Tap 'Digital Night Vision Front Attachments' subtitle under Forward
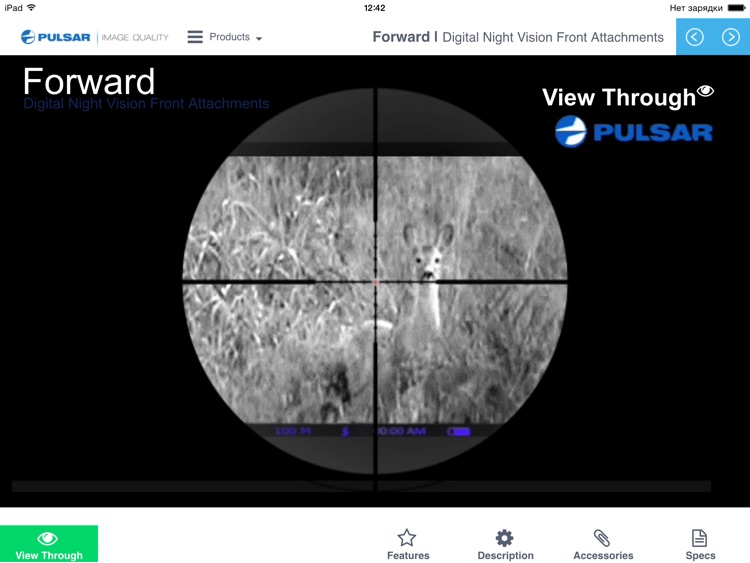 (x=146, y=103)
